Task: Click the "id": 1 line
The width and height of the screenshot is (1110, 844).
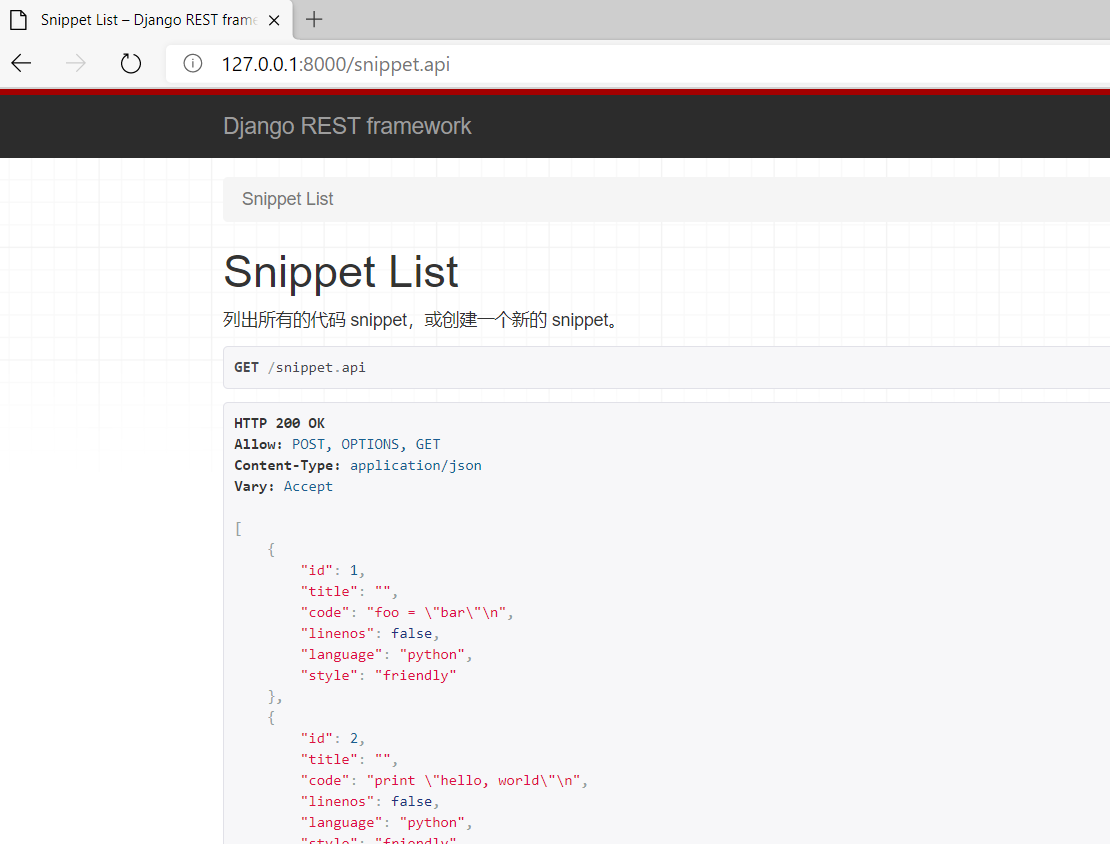Action: point(333,571)
